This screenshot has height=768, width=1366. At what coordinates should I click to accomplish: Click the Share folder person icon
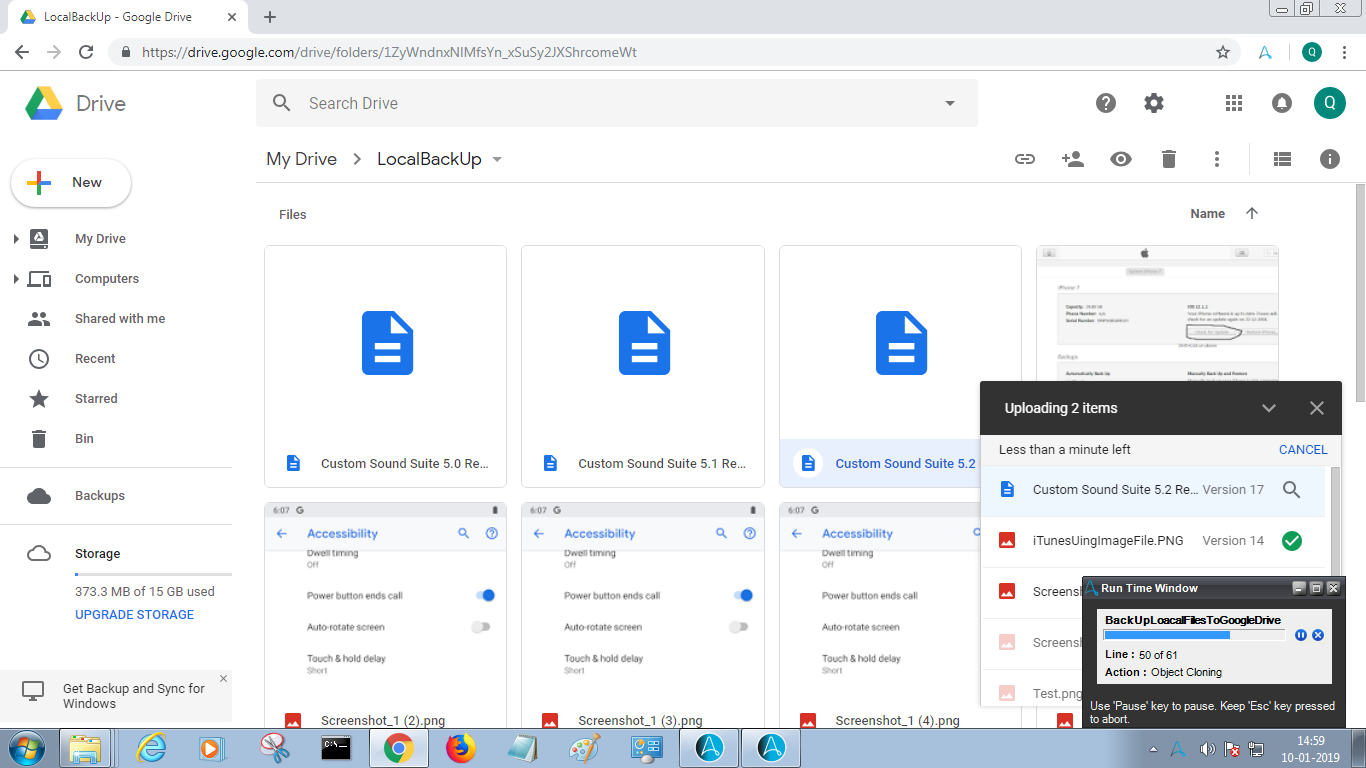point(1072,159)
